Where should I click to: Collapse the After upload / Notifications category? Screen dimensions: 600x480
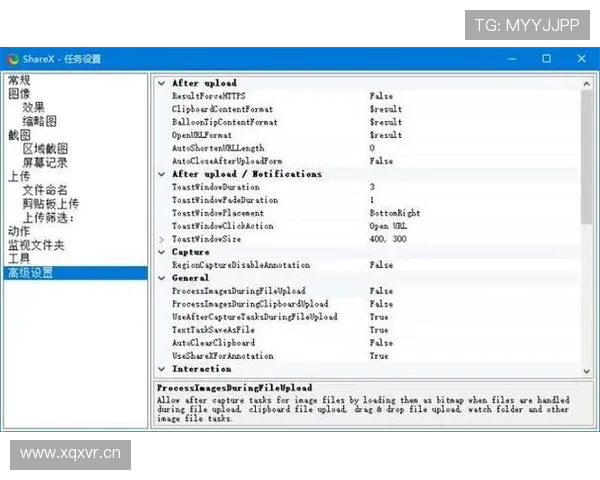pyautogui.click(x=163, y=174)
